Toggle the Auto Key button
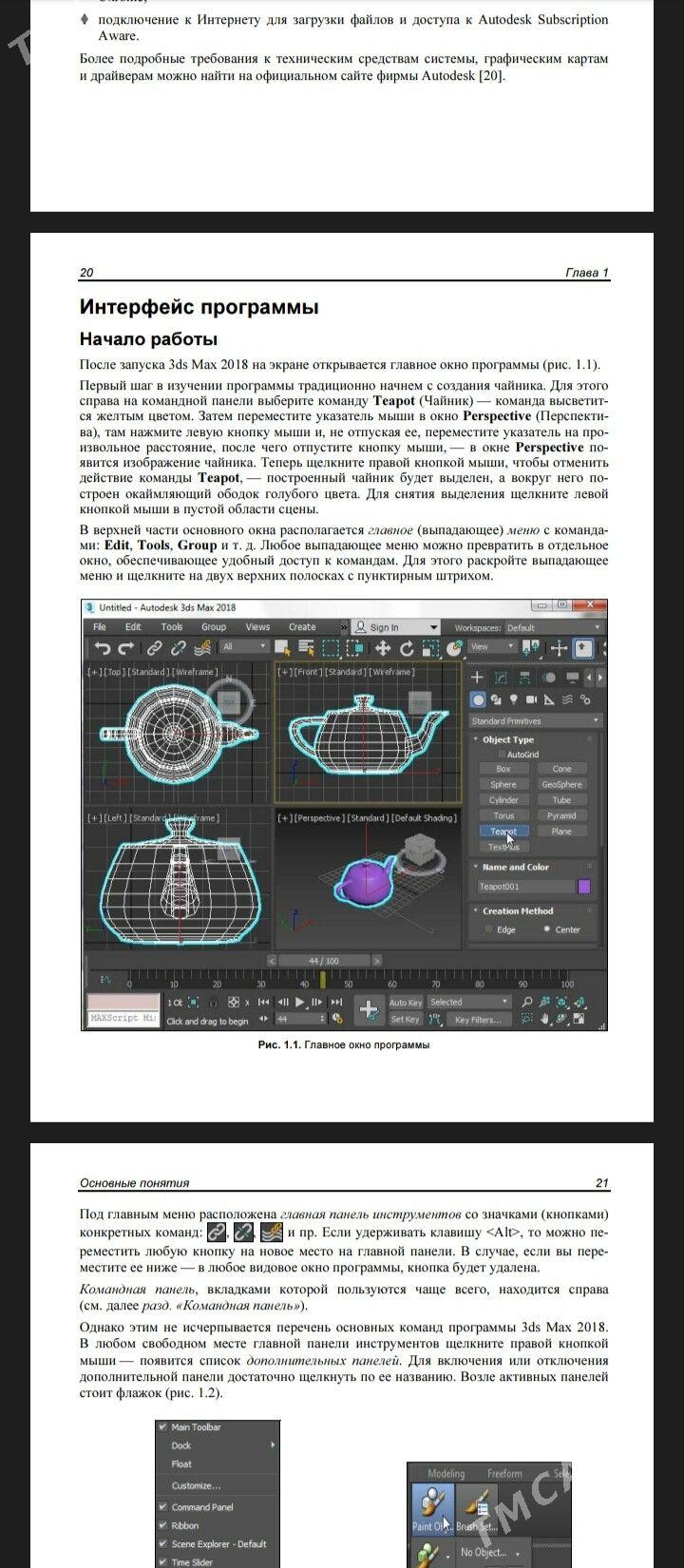This screenshot has width=684, height=1568. pos(405,1002)
